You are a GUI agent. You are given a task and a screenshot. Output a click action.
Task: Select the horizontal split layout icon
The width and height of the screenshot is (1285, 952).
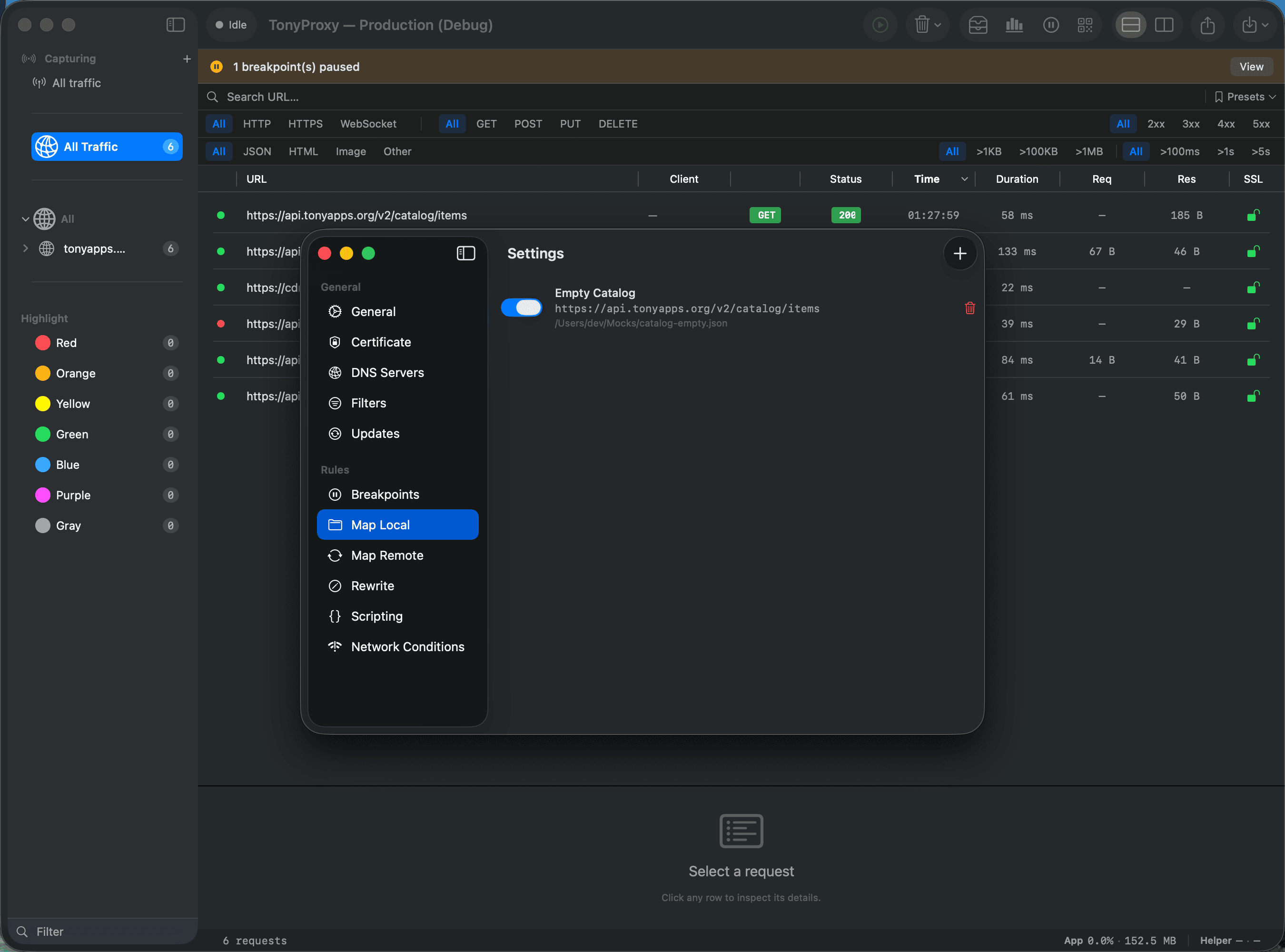click(x=1131, y=25)
